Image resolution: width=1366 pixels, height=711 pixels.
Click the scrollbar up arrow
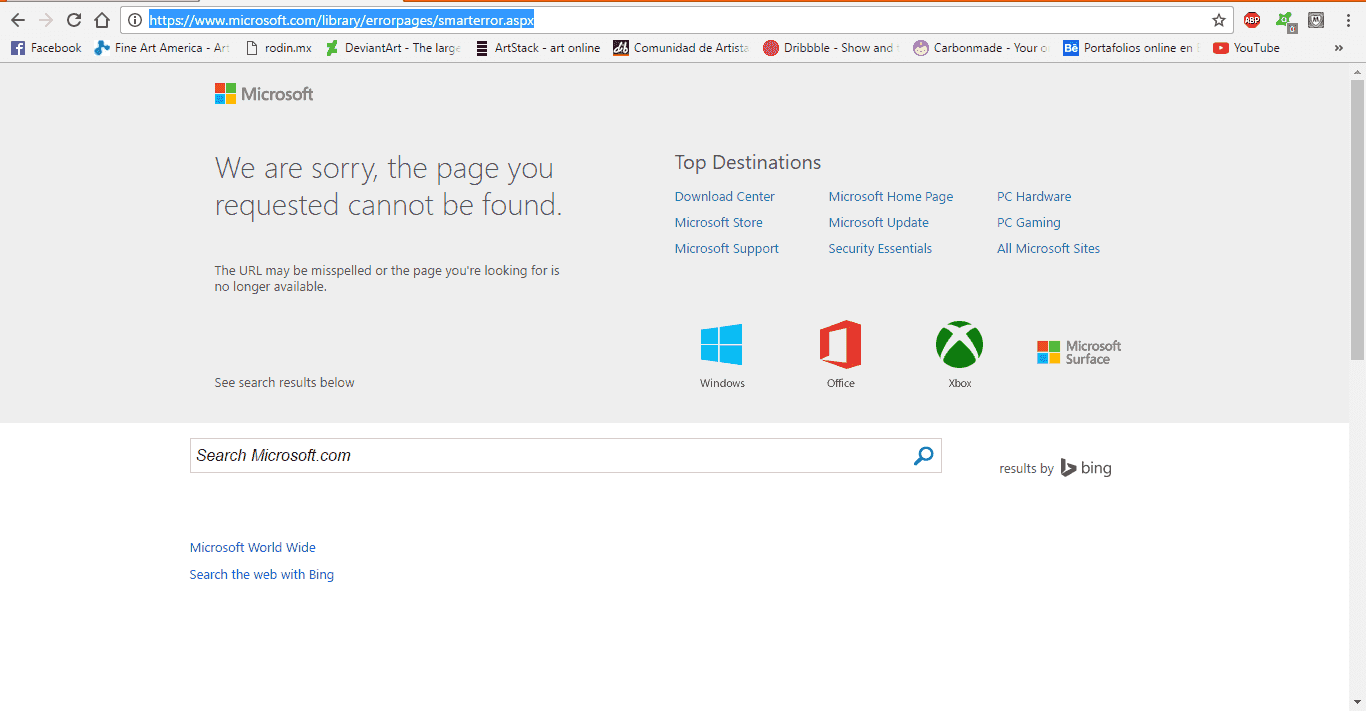[x=1357, y=71]
